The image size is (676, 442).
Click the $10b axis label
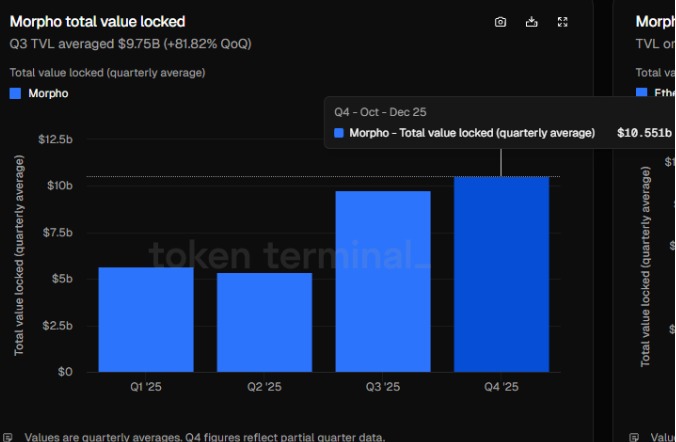click(x=59, y=185)
